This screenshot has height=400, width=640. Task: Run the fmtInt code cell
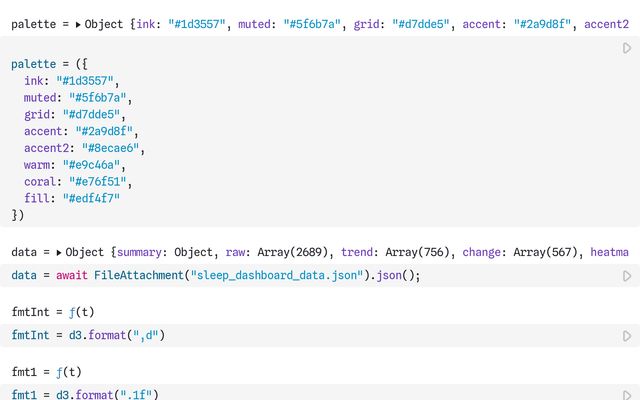(x=627, y=336)
